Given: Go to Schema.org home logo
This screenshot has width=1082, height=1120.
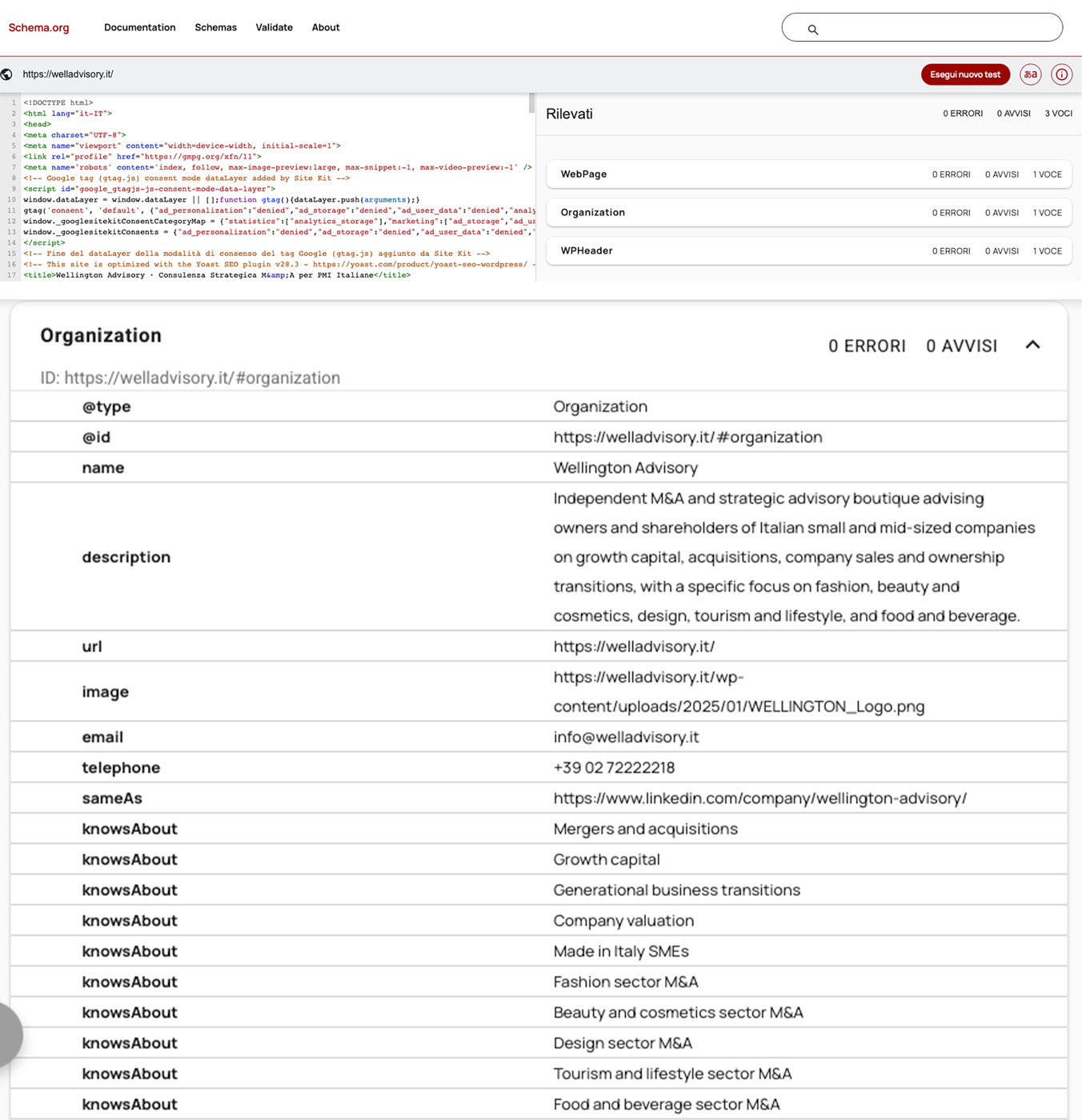Looking at the screenshot, I should pyautogui.click(x=38, y=27).
